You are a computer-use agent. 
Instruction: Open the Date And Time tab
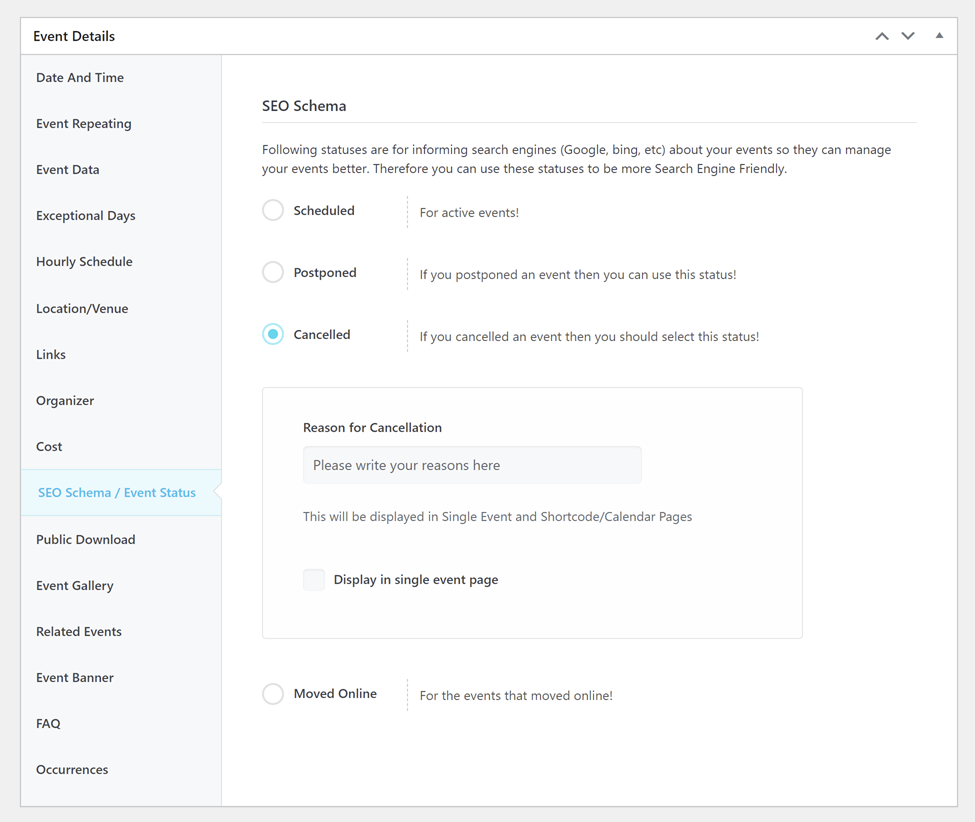(80, 78)
